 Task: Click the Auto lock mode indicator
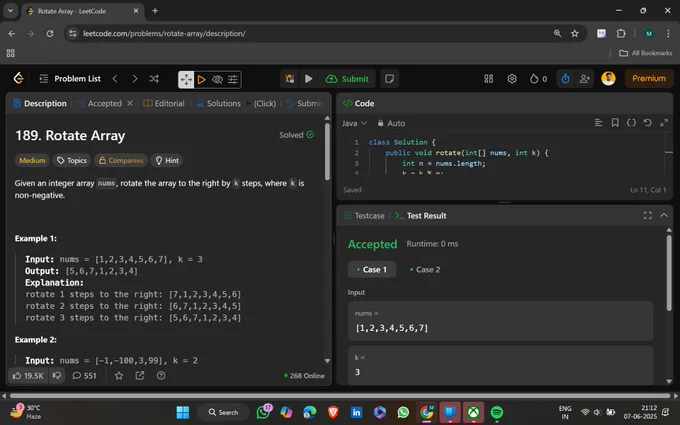click(391, 123)
